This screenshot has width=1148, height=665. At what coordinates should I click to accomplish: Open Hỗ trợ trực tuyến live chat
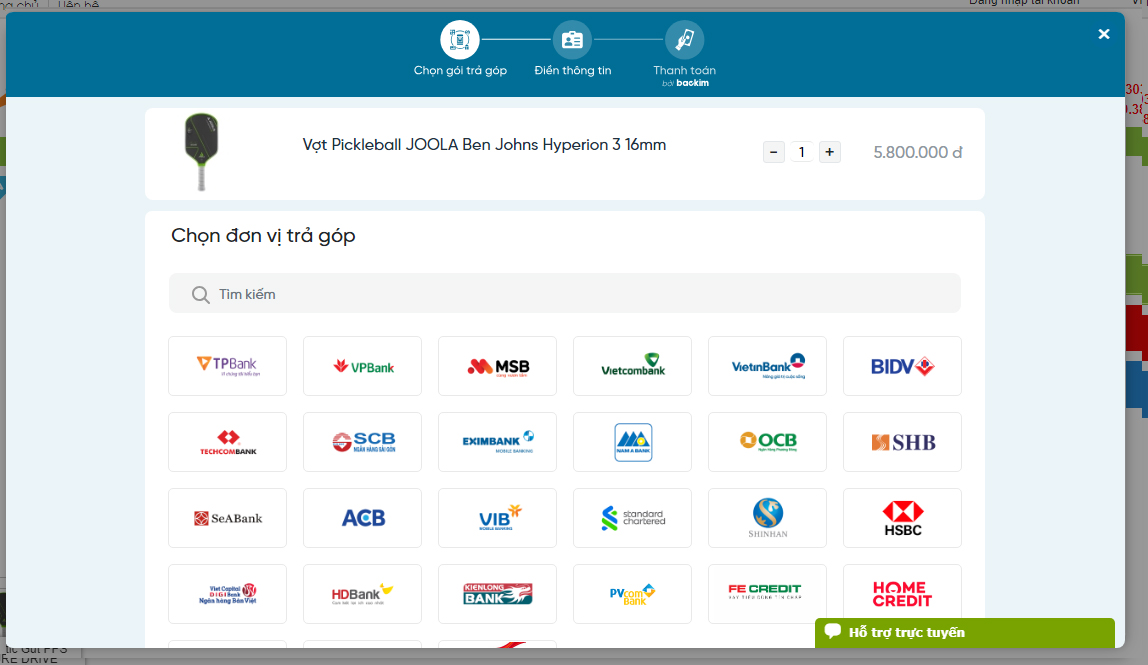[965, 633]
